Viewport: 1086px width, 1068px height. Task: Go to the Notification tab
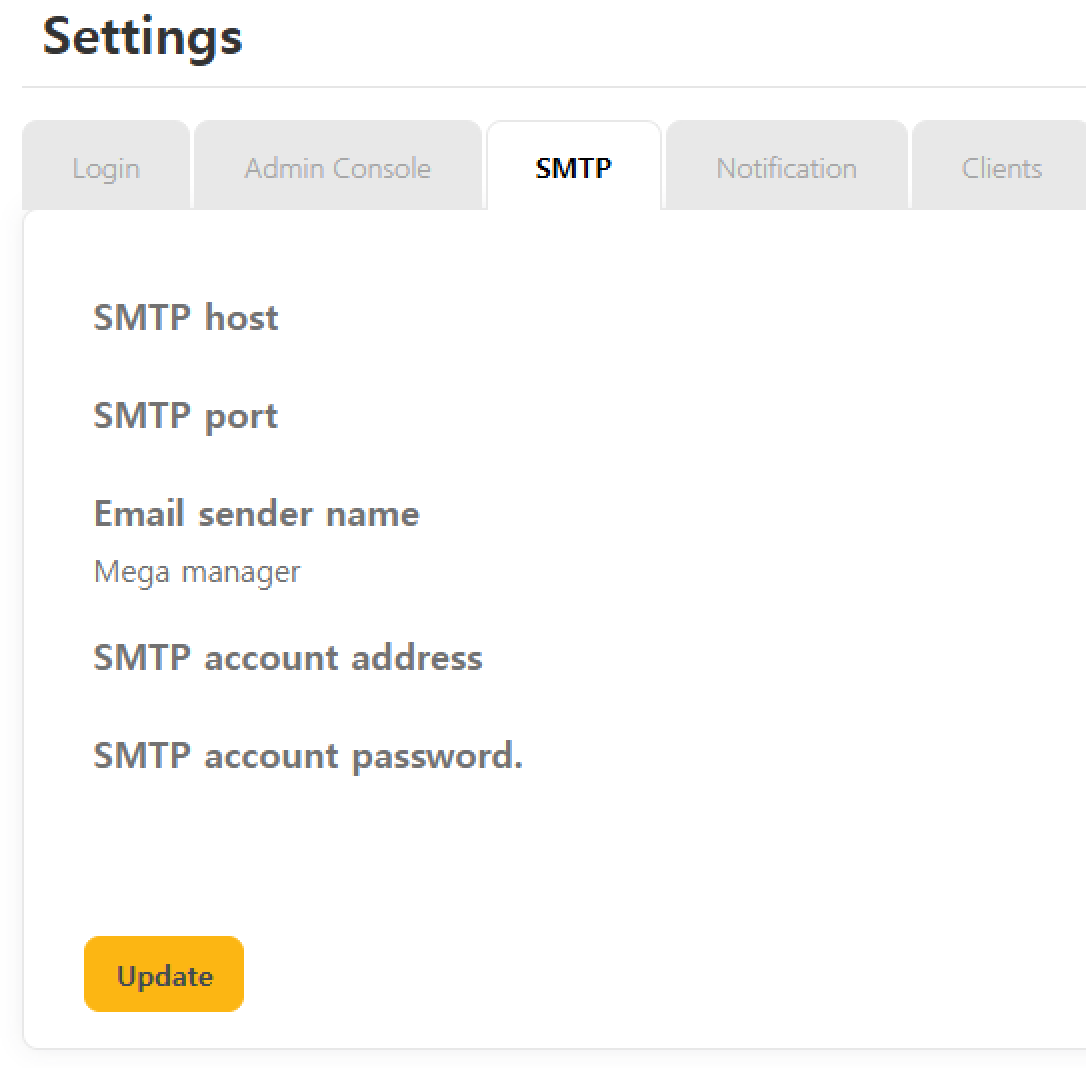pos(786,168)
